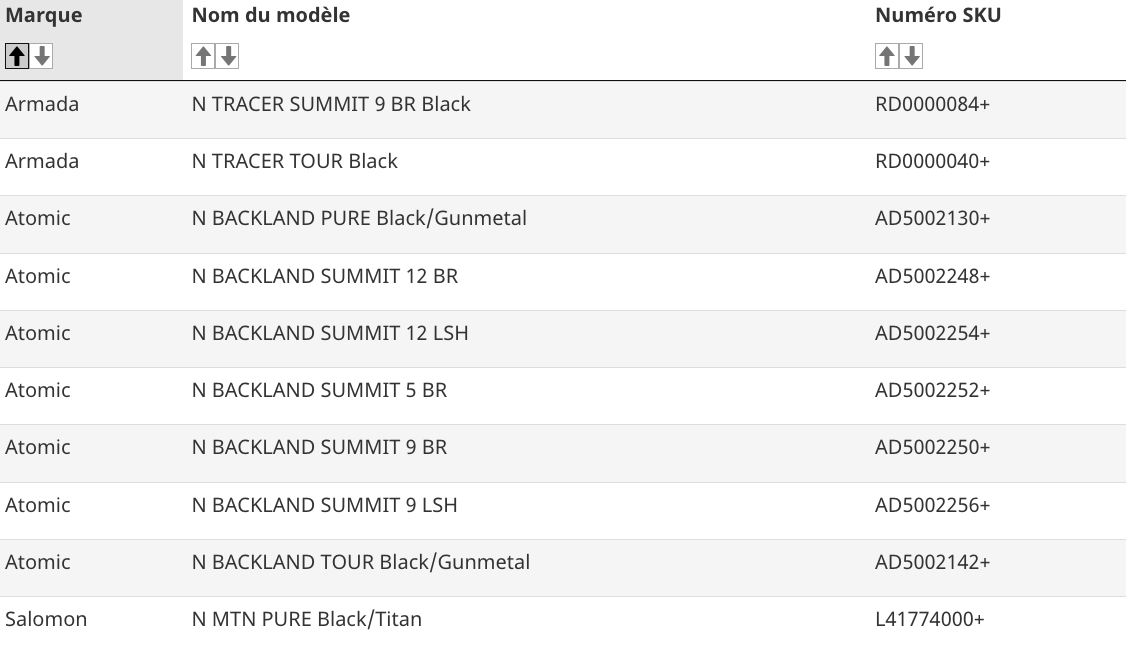1126x648 pixels.
Task: Sort Marque column ascending
Action: [x=17, y=56]
